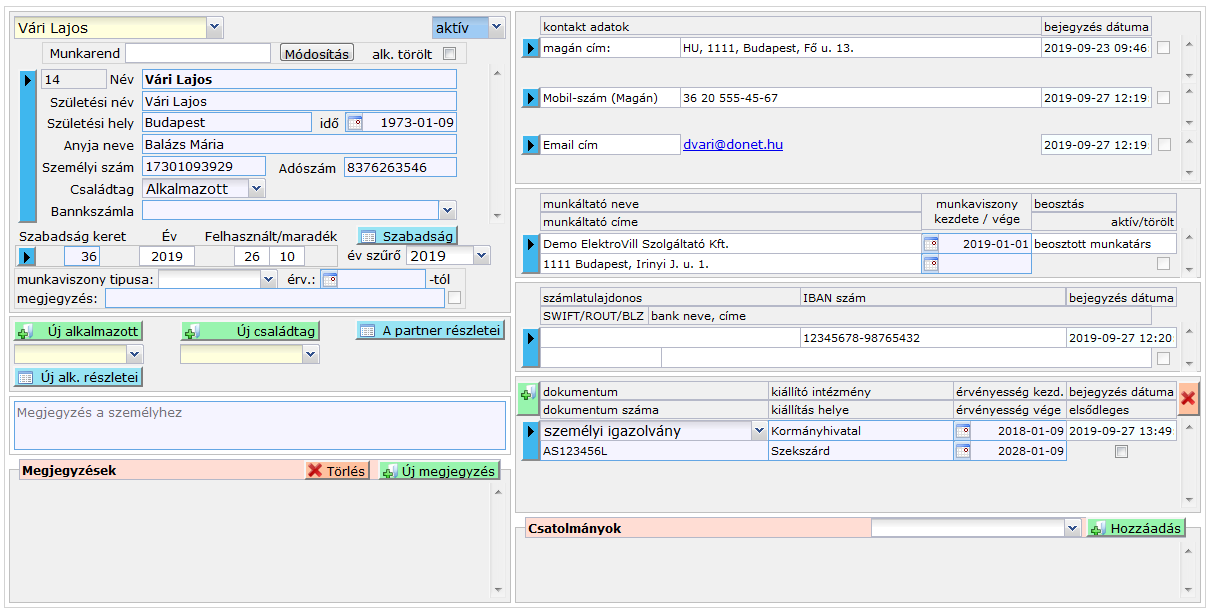
Task: Open the Családtag Alkalmazott dropdown
Action: coord(256,188)
